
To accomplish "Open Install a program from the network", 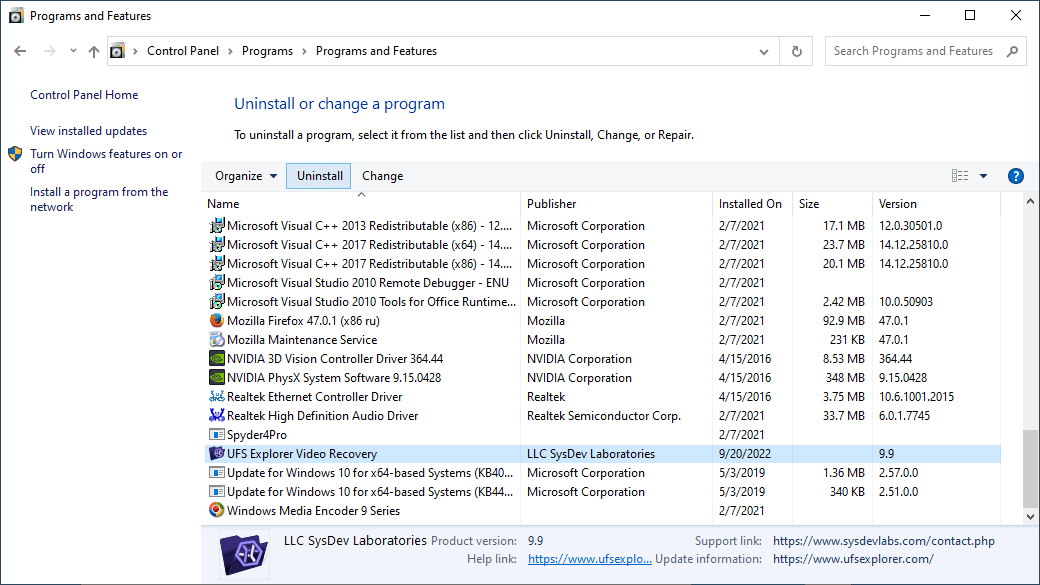I will (x=99, y=199).
